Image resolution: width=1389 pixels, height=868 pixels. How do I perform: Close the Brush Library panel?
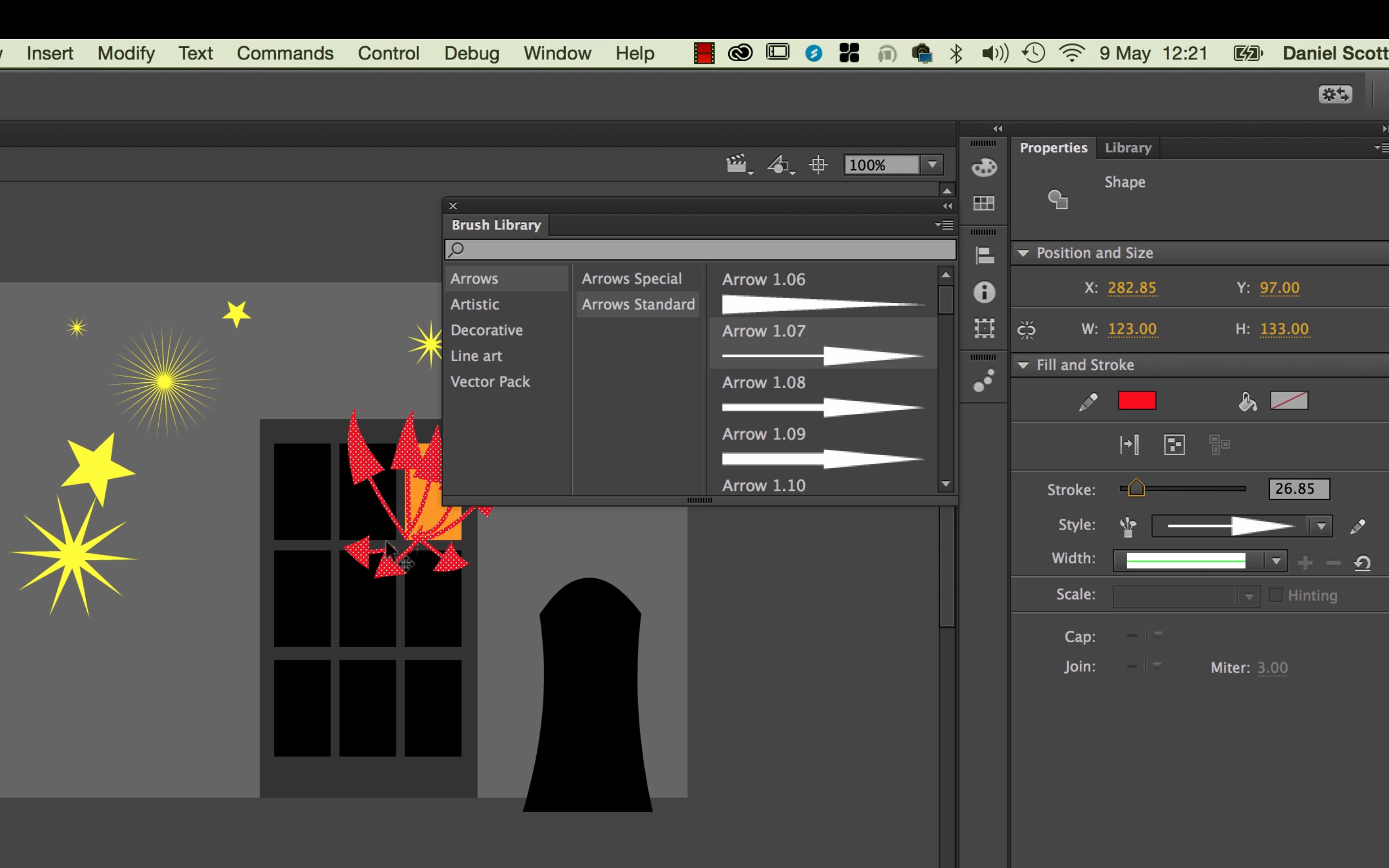click(453, 205)
